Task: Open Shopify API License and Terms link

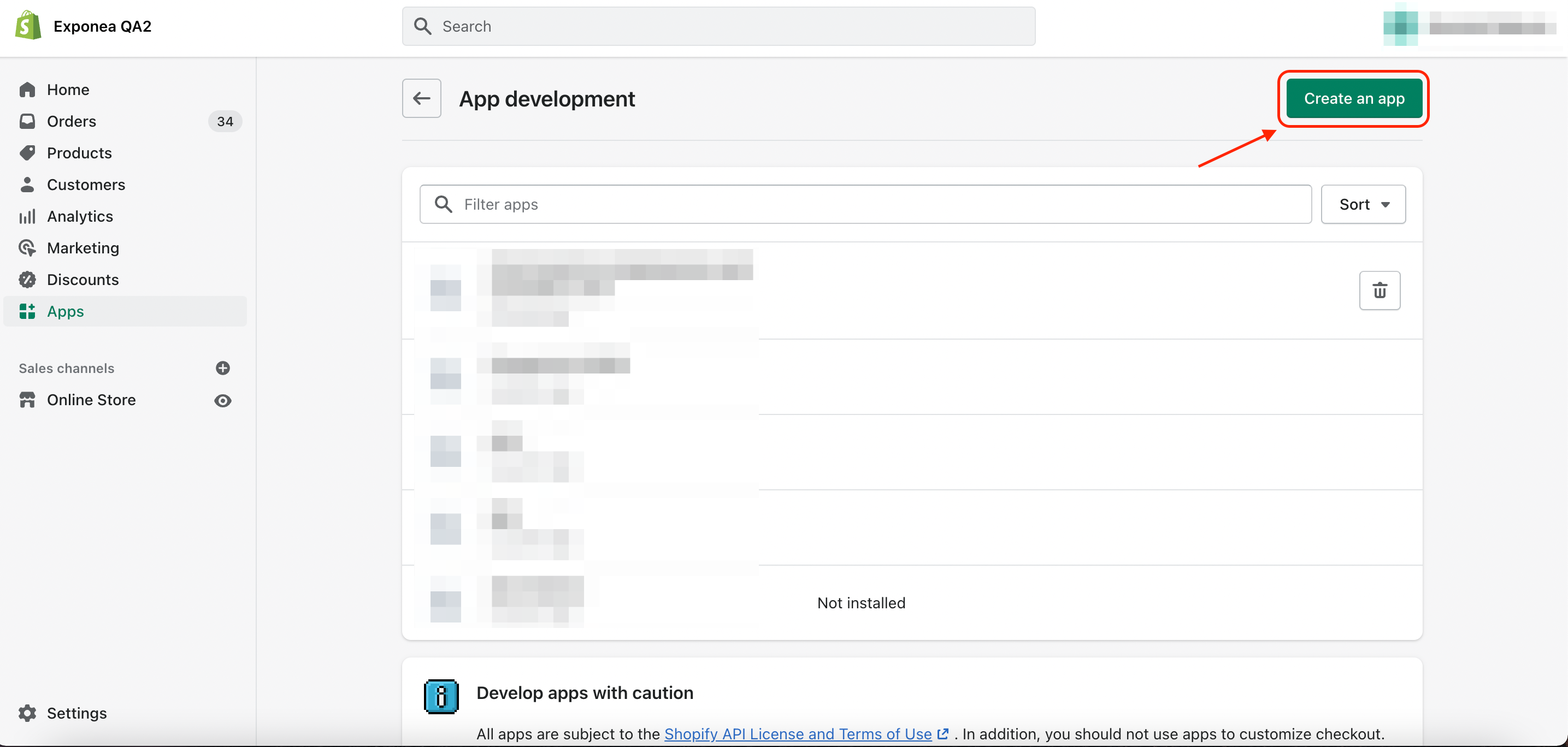Action: coord(798,733)
